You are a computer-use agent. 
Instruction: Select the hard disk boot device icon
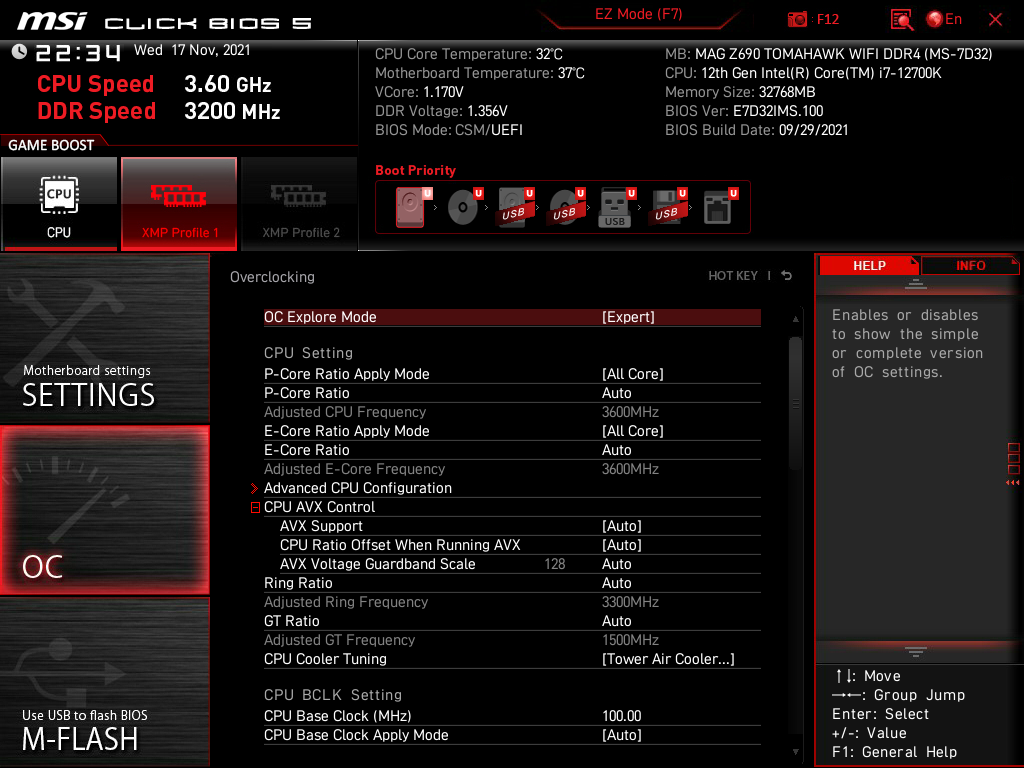[x=410, y=207]
